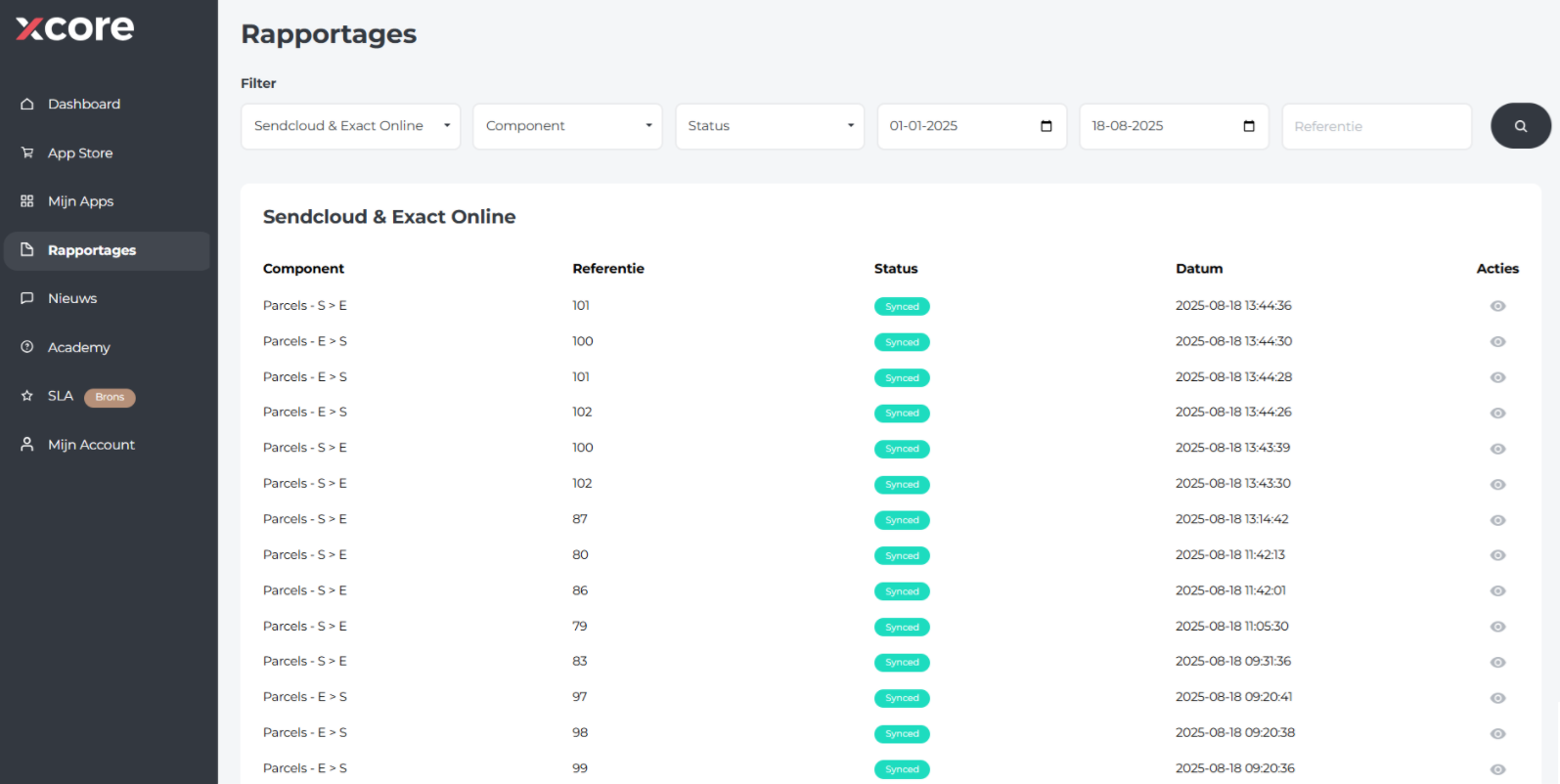The width and height of the screenshot is (1560, 784).
Task: Click the App Store cart icon
Action: (x=27, y=152)
